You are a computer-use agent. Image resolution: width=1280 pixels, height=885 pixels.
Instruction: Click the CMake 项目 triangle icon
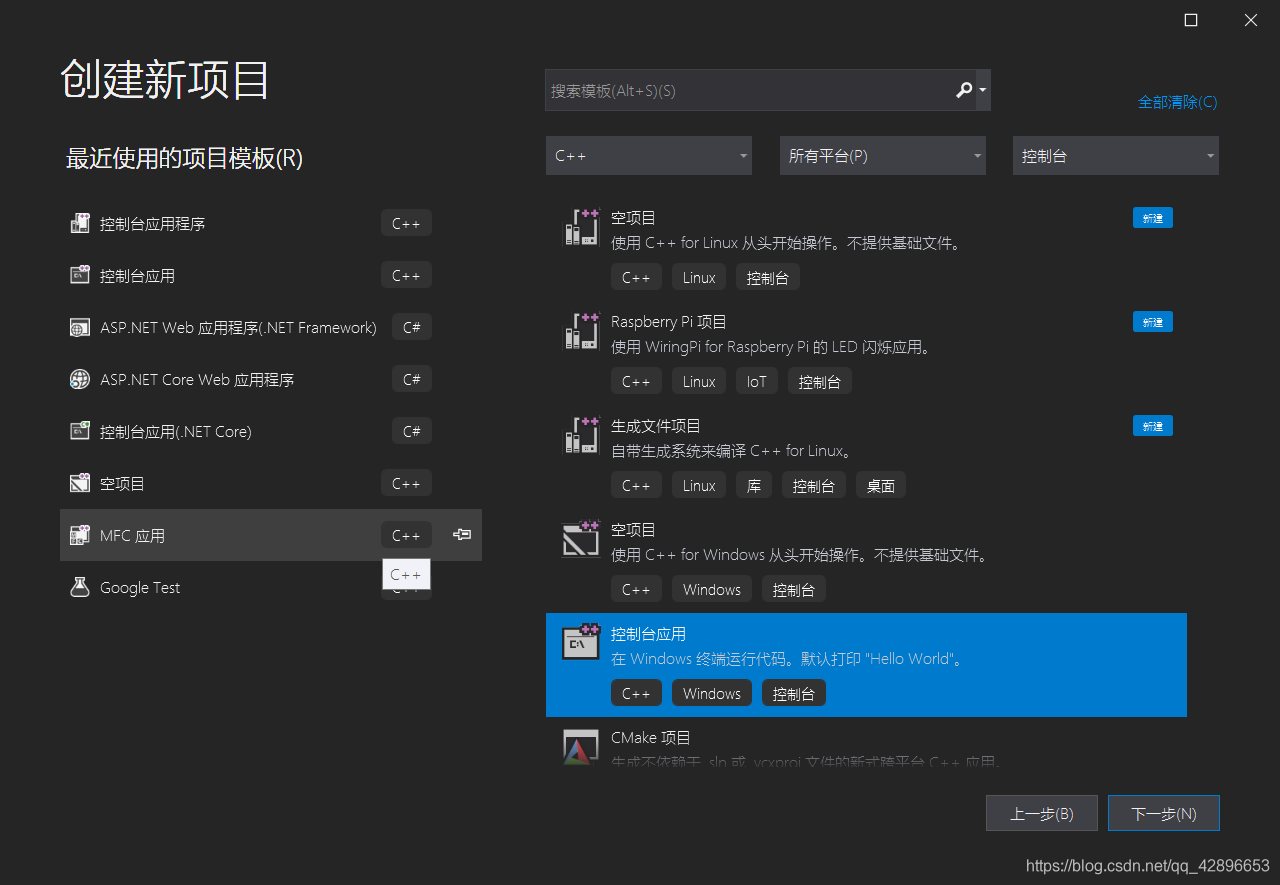(x=581, y=747)
